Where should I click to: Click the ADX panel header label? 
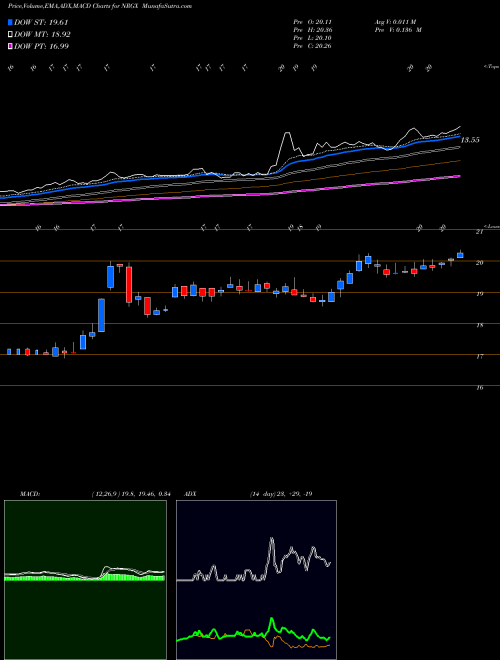[190, 494]
